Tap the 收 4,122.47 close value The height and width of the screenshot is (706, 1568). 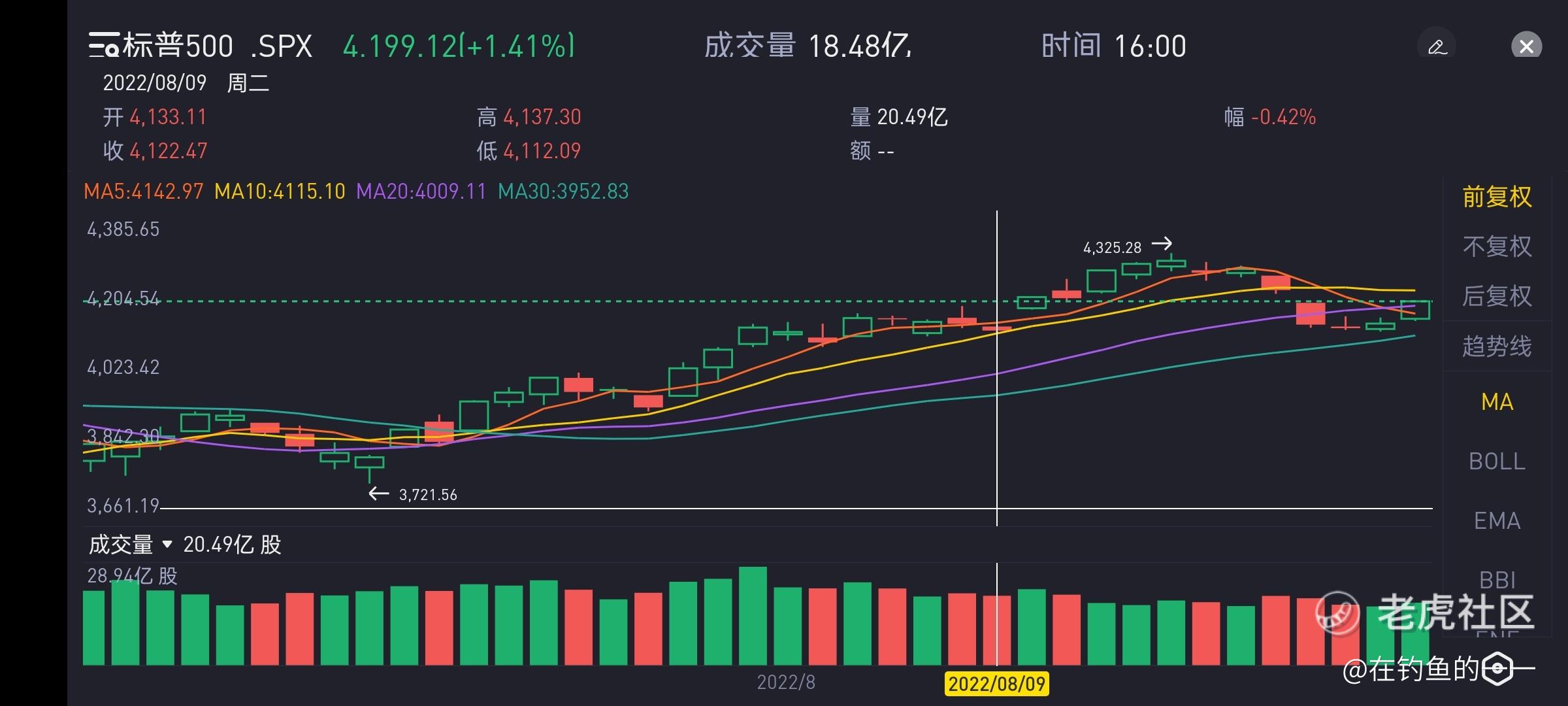(155, 151)
